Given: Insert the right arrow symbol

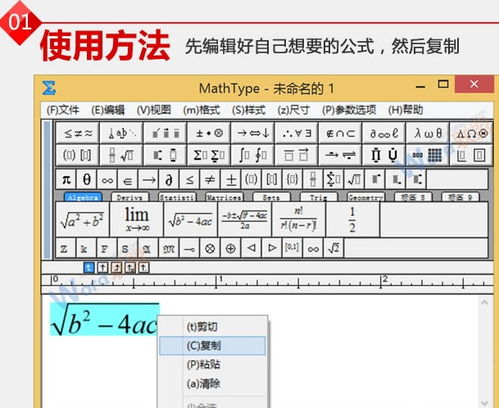Looking at the screenshot, I should click(148, 180).
